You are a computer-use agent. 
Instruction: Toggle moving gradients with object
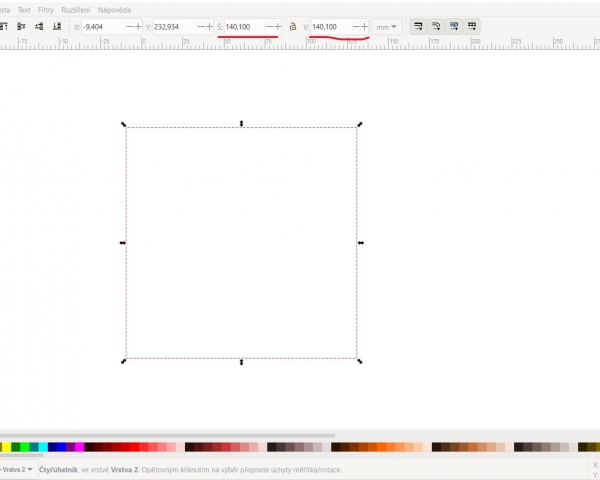click(x=454, y=26)
